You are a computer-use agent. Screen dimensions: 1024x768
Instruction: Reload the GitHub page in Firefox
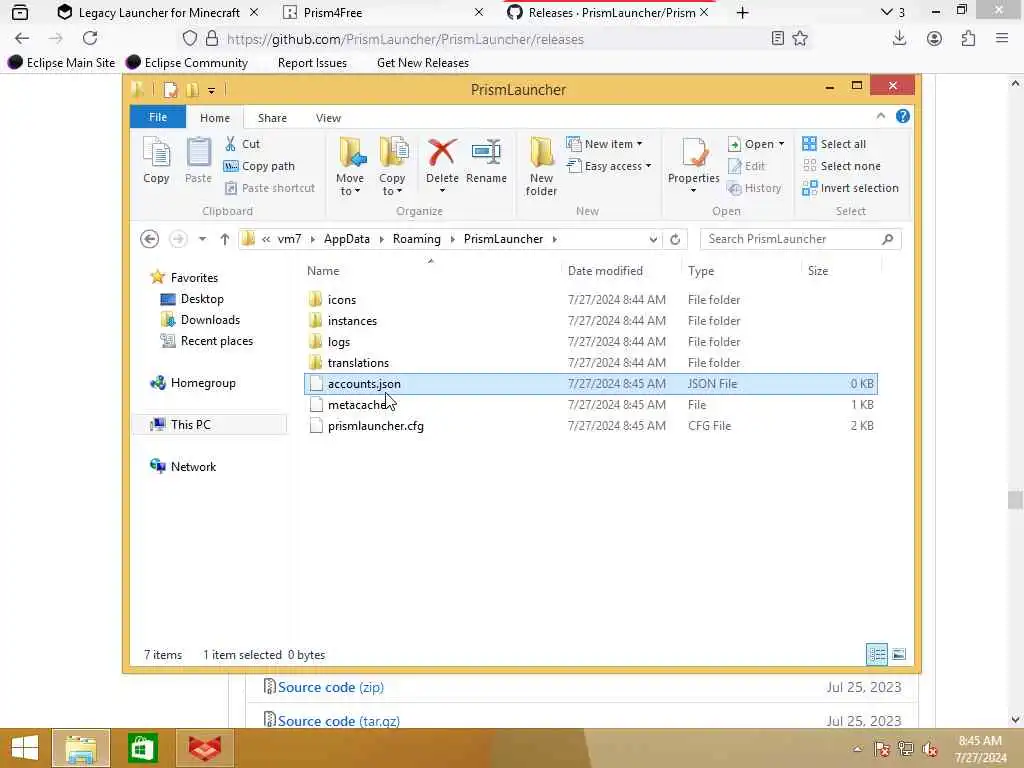pyautogui.click(x=90, y=39)
